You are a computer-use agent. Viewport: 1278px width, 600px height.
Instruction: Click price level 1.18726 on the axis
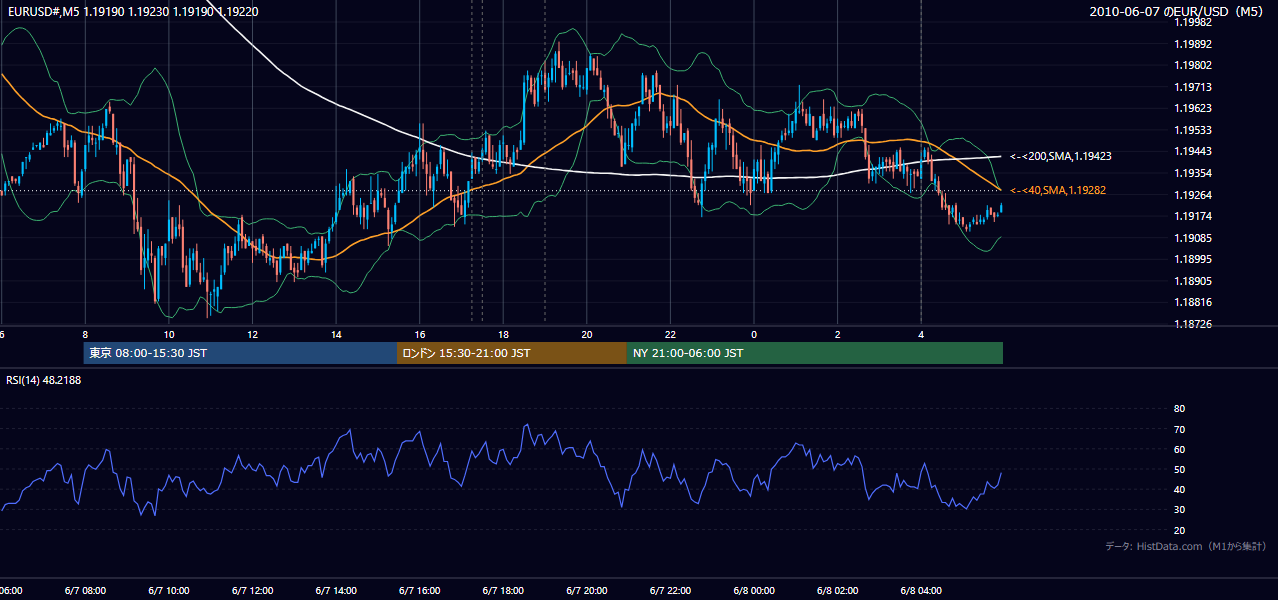coord(1192,324)
